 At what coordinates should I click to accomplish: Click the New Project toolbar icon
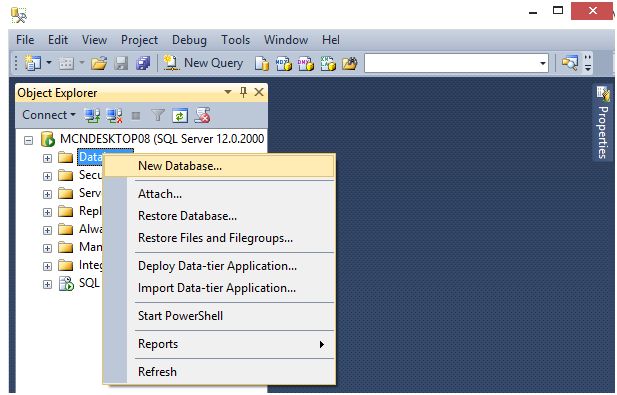click(33, 63)
